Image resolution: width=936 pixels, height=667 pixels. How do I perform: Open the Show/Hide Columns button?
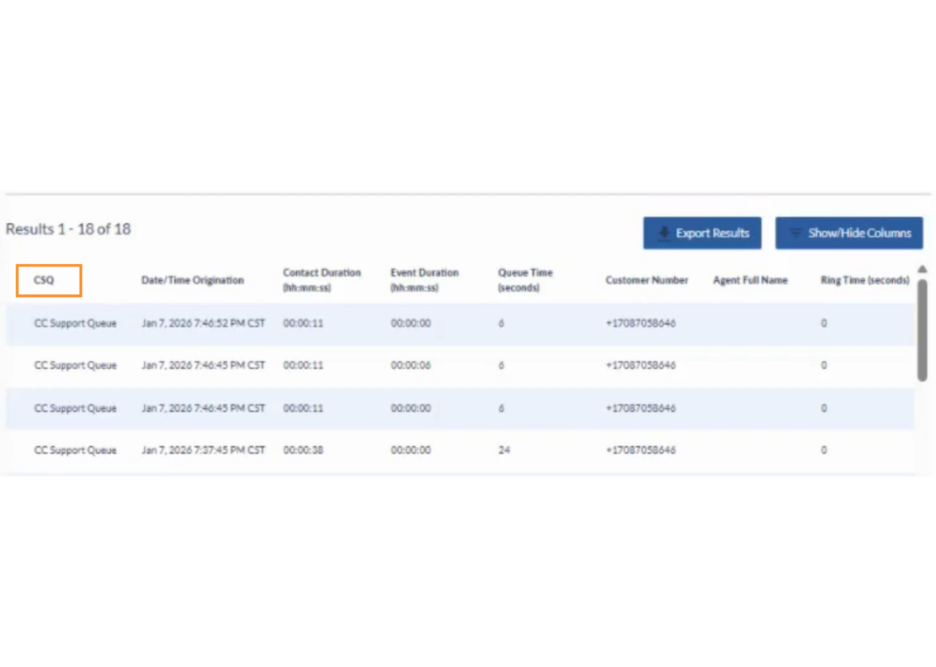click(x=849, y=233)
